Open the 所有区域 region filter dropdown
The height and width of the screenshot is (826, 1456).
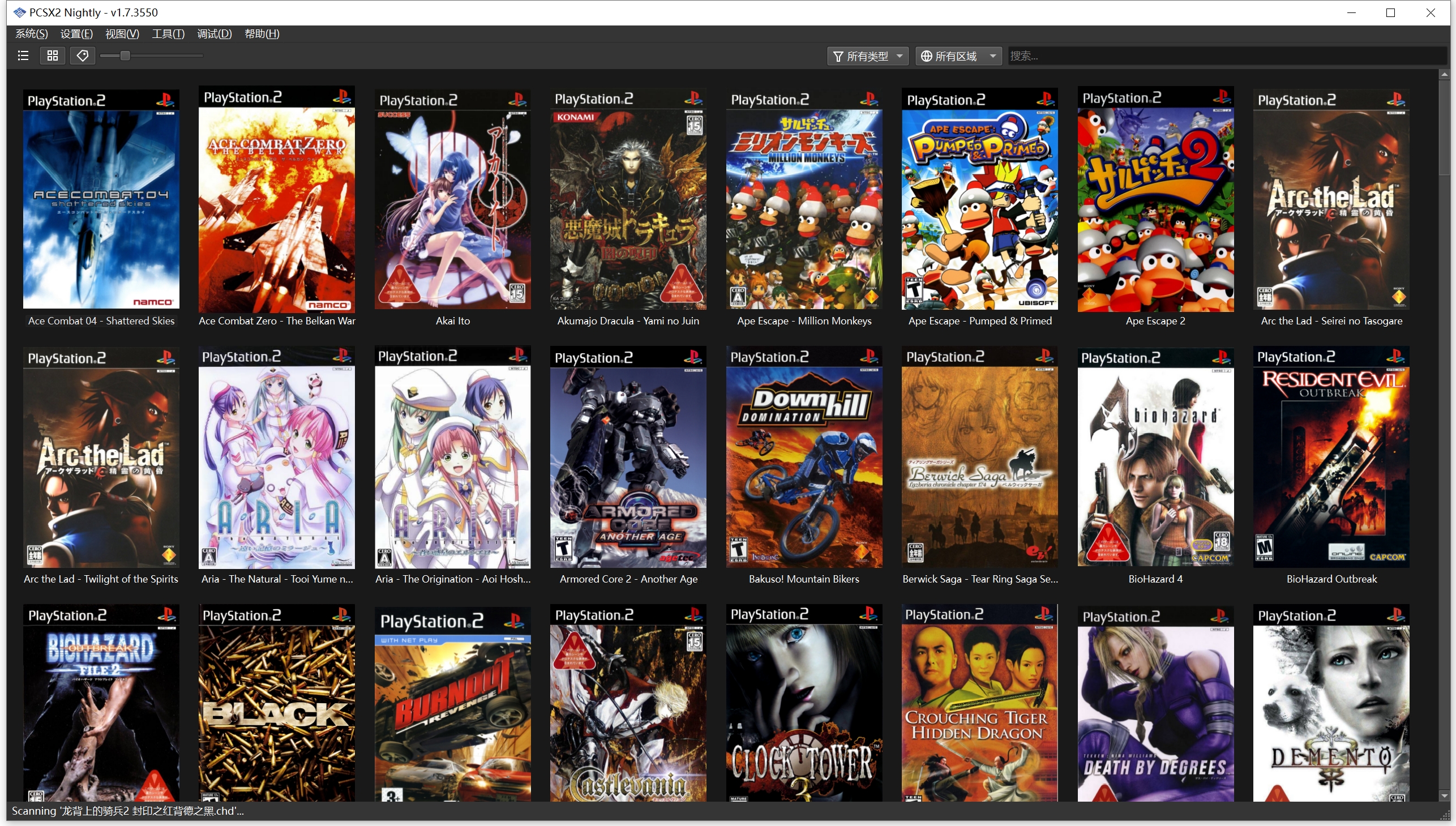pyautogui.click(x=958, y=56)
